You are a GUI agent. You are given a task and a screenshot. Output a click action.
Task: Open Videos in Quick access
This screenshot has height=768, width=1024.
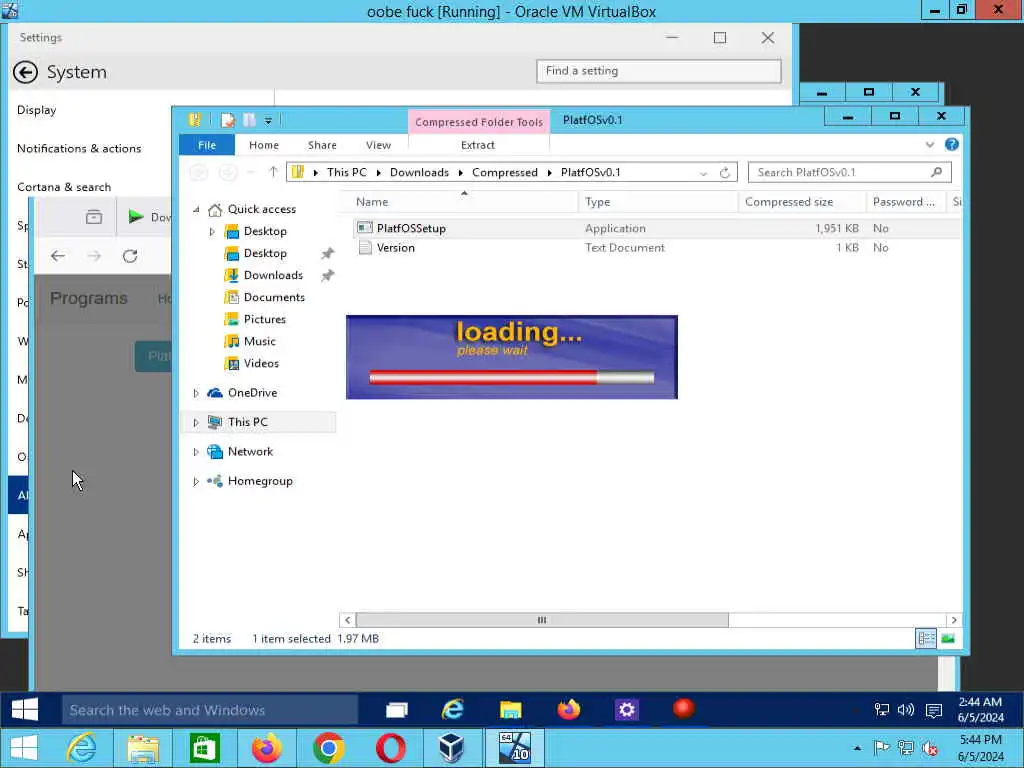pos(261,363)
